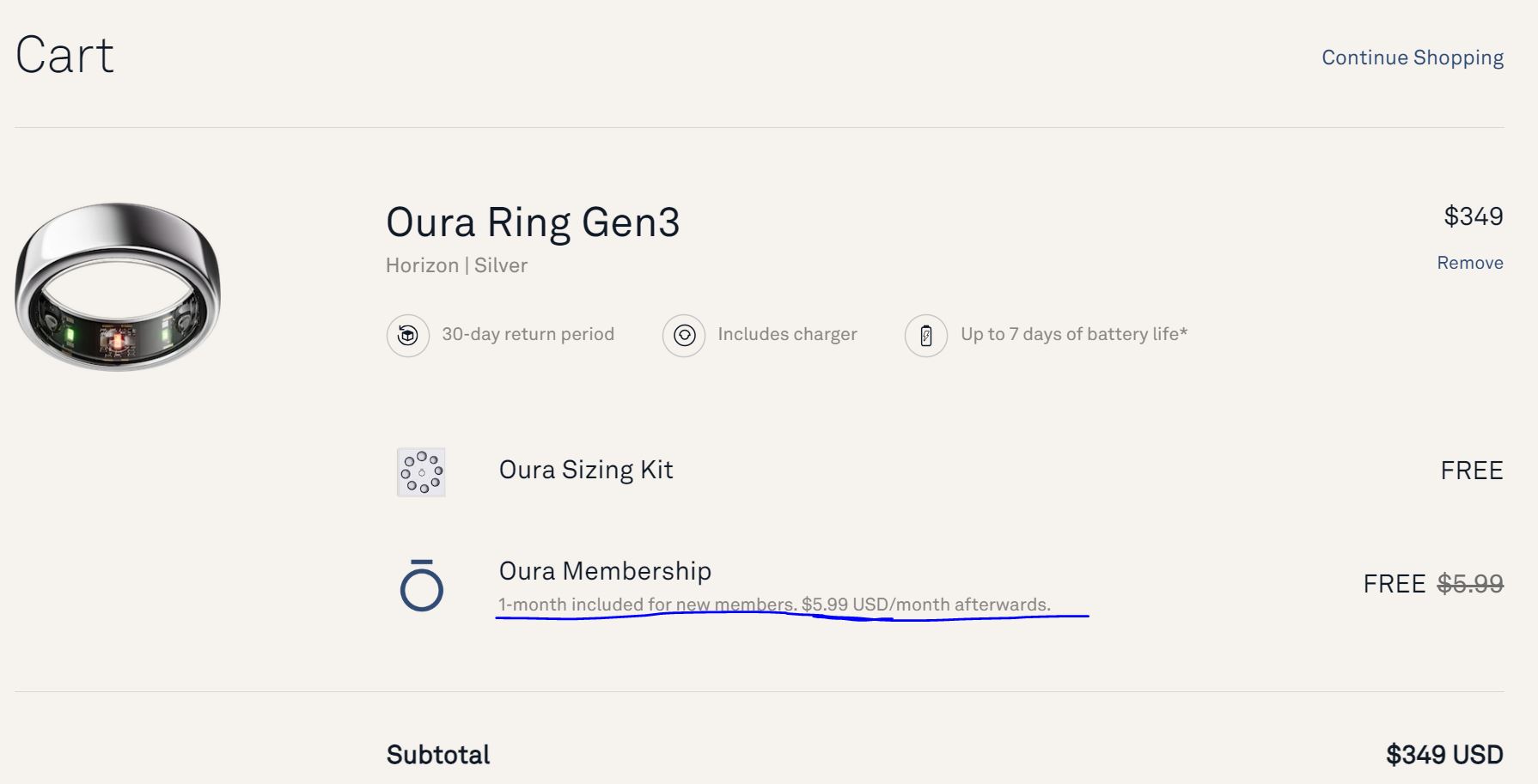Click the $349 USD subtotal amount

click(x=1443, y=755)
